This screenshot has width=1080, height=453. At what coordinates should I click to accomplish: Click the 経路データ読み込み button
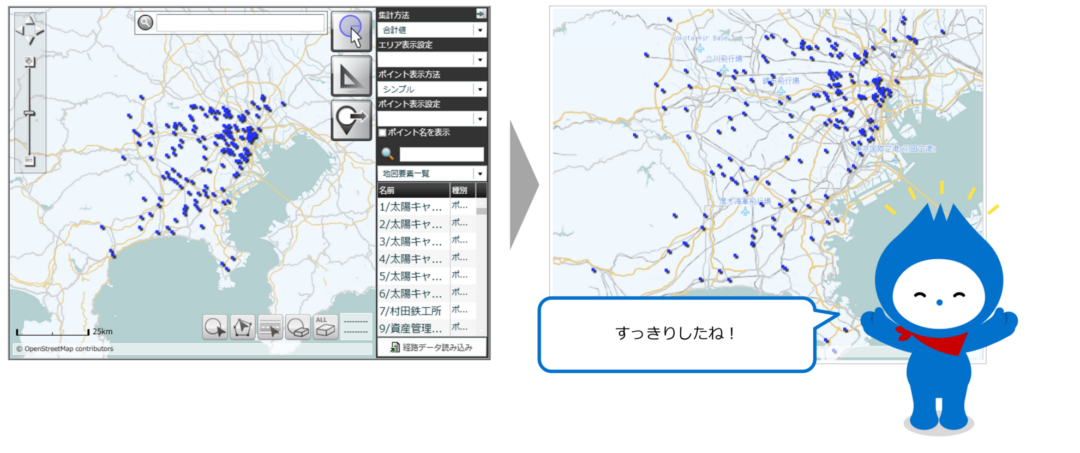pyautogui.click(x=431, y=347)
